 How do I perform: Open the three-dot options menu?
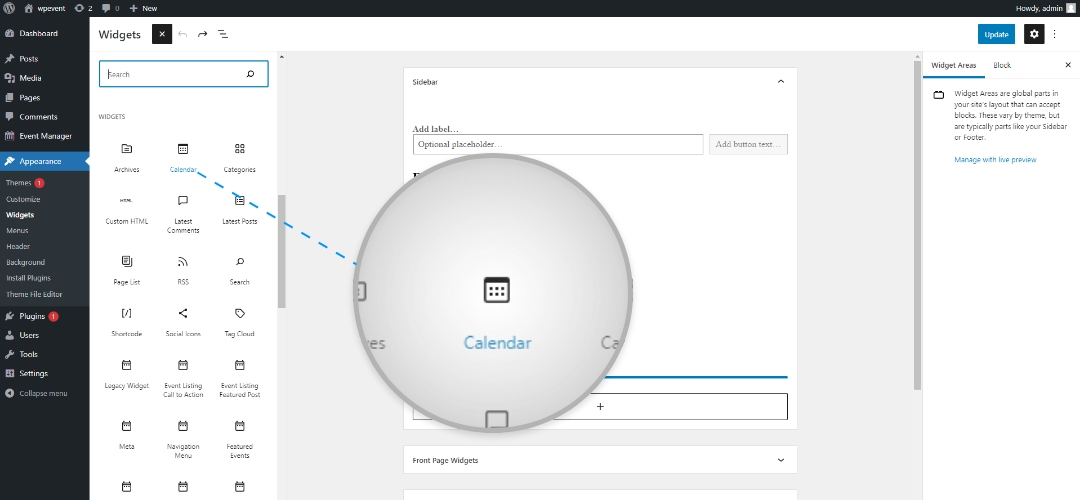[1054, 34]
